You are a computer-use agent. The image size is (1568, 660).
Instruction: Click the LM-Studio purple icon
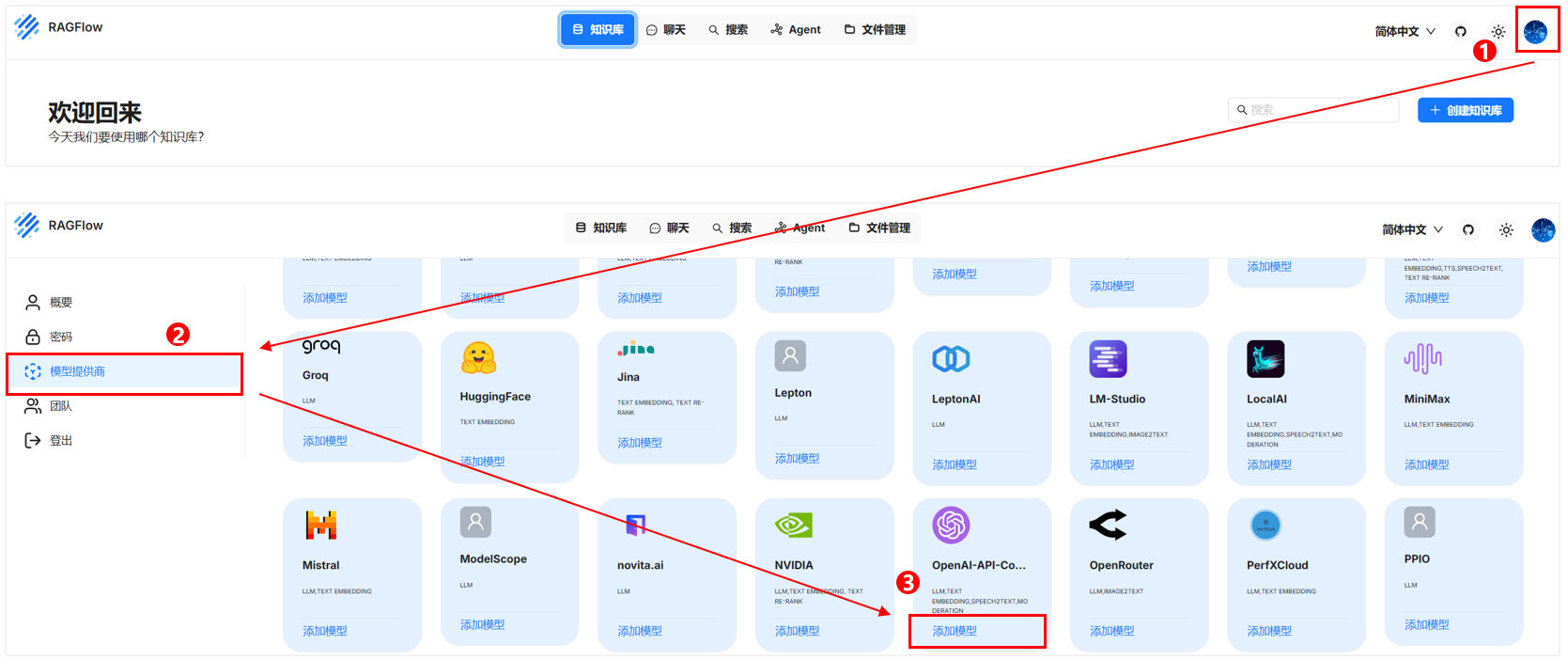click(x=1108, y=359)
